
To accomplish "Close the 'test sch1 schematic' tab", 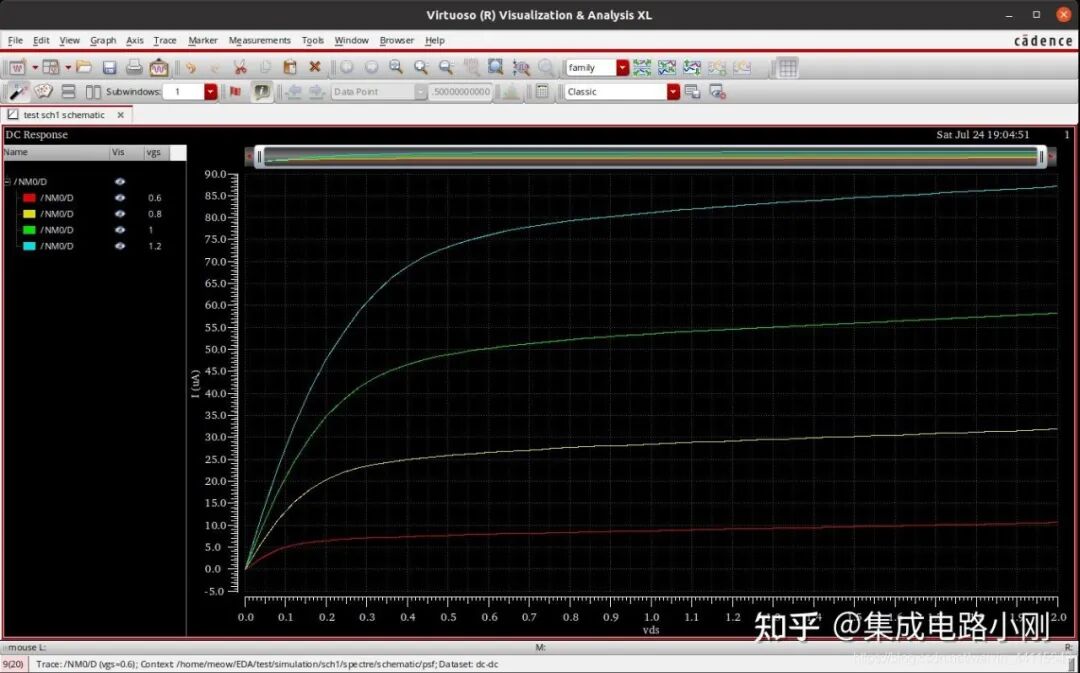I will click(x=121, y=115).
